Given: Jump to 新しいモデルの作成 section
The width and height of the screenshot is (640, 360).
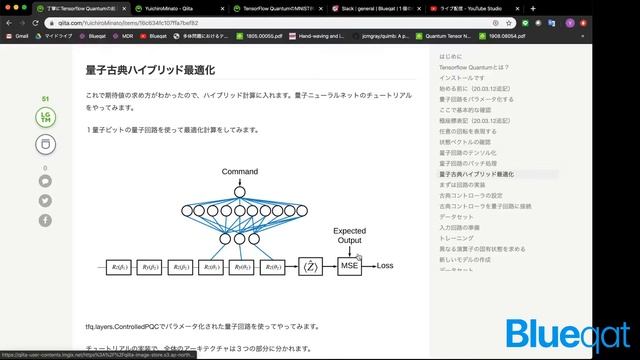Looking at the screenshot, I should pos(465,260).
